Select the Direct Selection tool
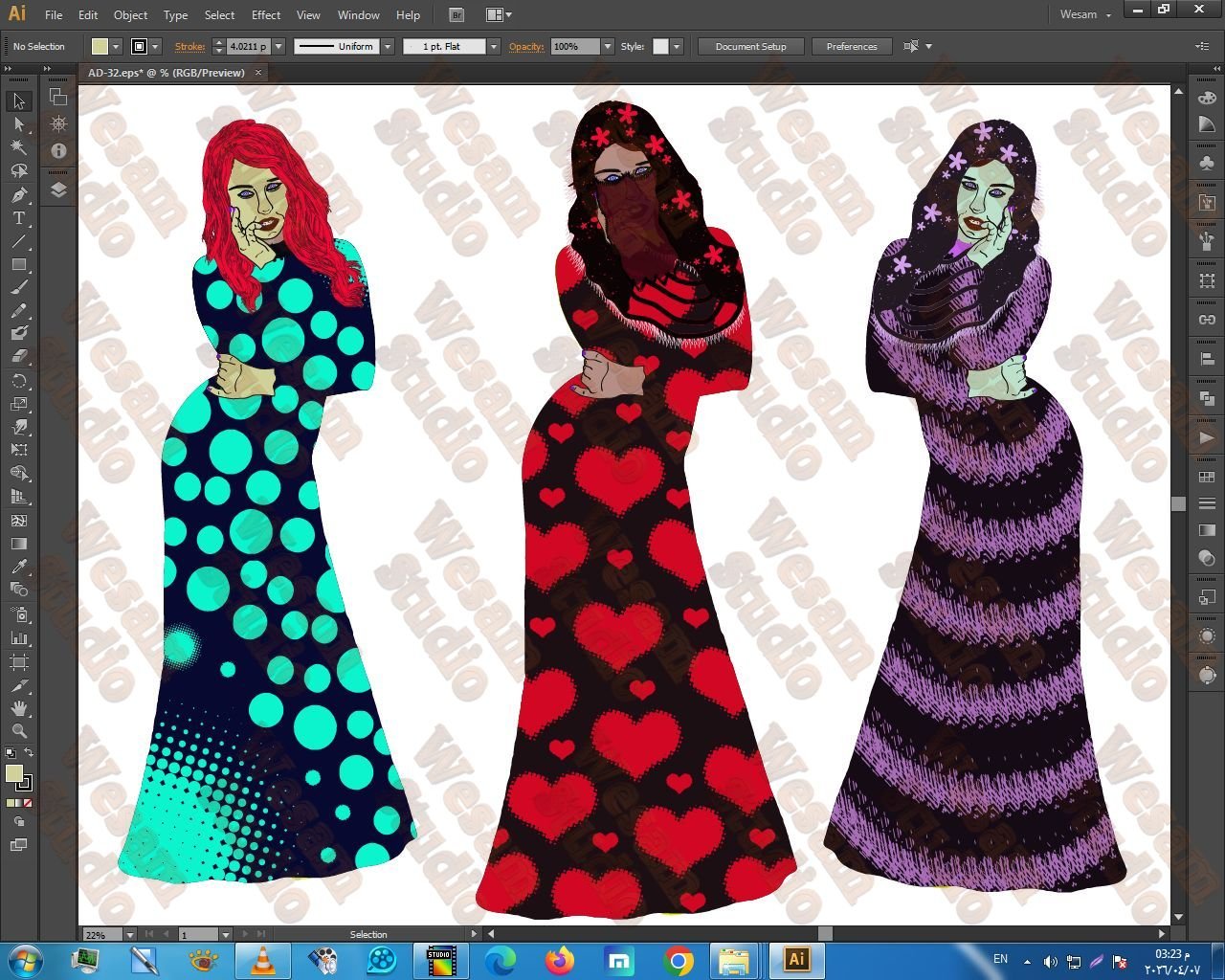1225x980 pixels. pyautogui.click(x=19, y=124)
